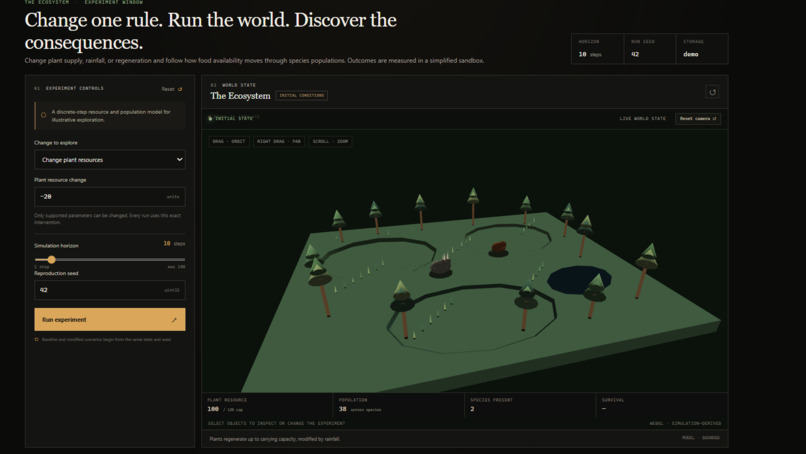806x454 pixels.
Task: Click the POPULATION value 38
Action: point(342,409)
